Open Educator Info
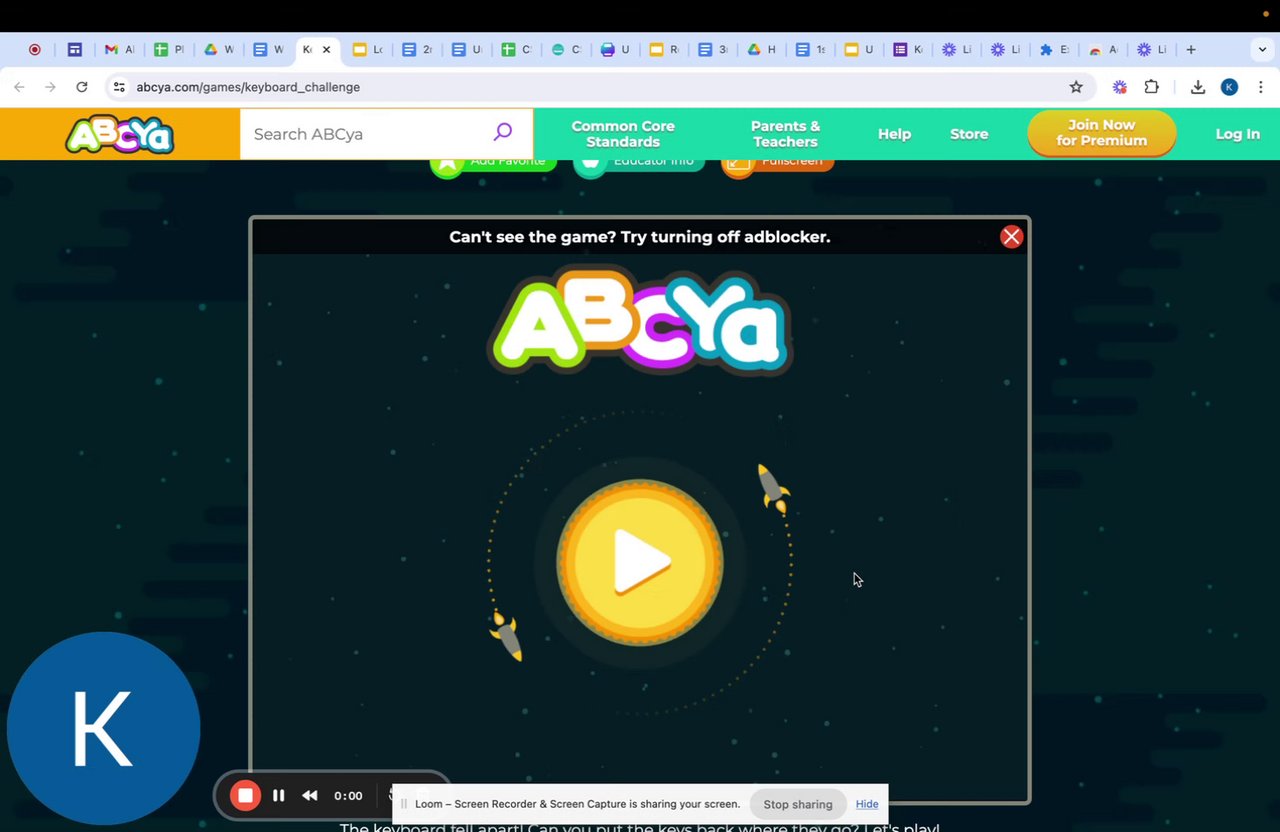Image resolution: width=1280 pixels, height=832 pixels. click(639, 163)
